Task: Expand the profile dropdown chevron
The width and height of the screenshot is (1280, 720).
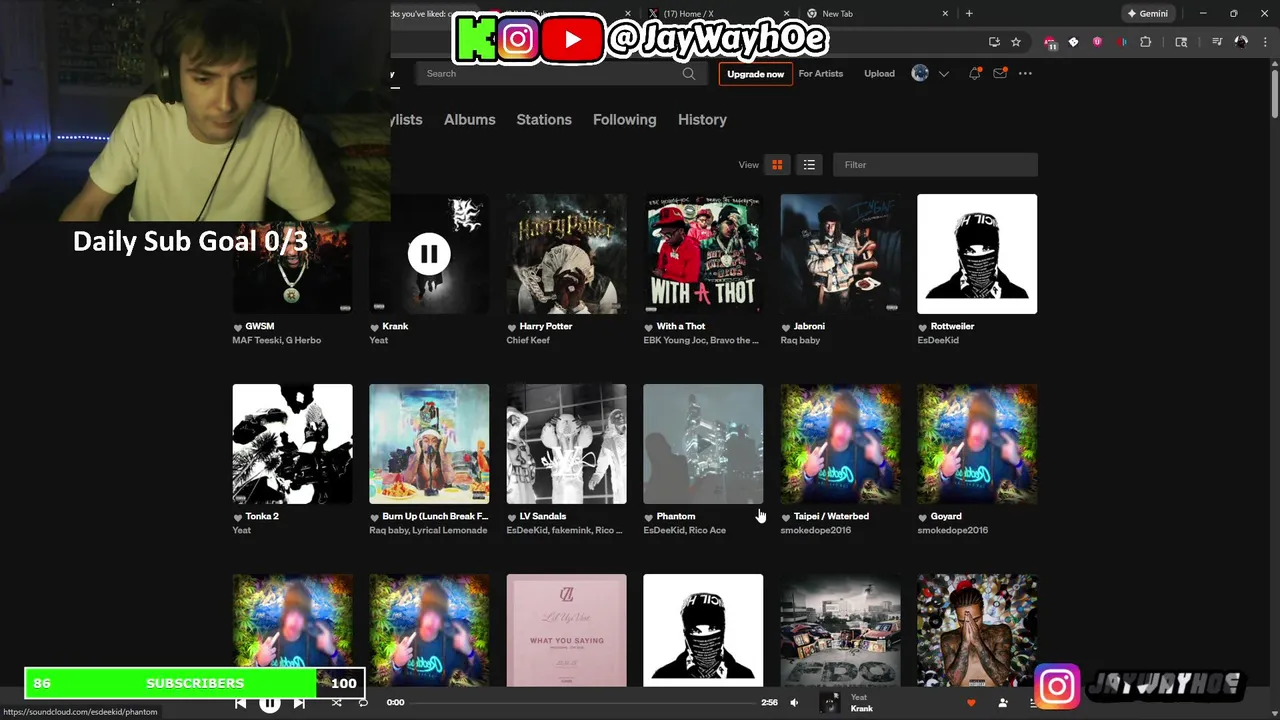Action: [x=943, y=74]
